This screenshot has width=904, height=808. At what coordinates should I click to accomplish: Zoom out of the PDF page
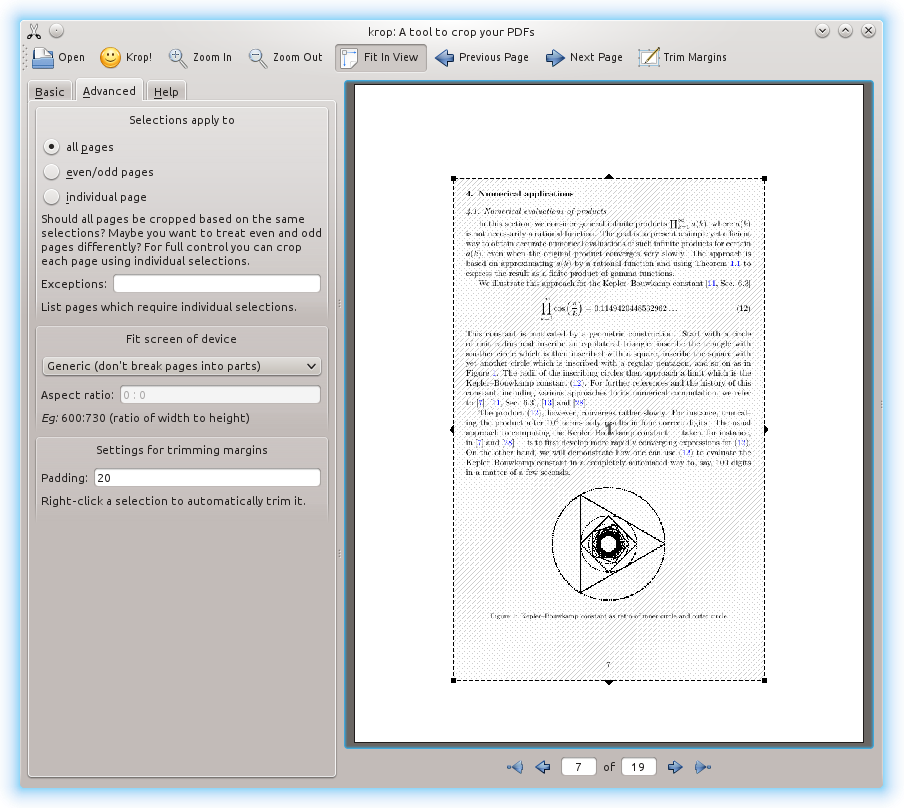click(x=285, y=58)
